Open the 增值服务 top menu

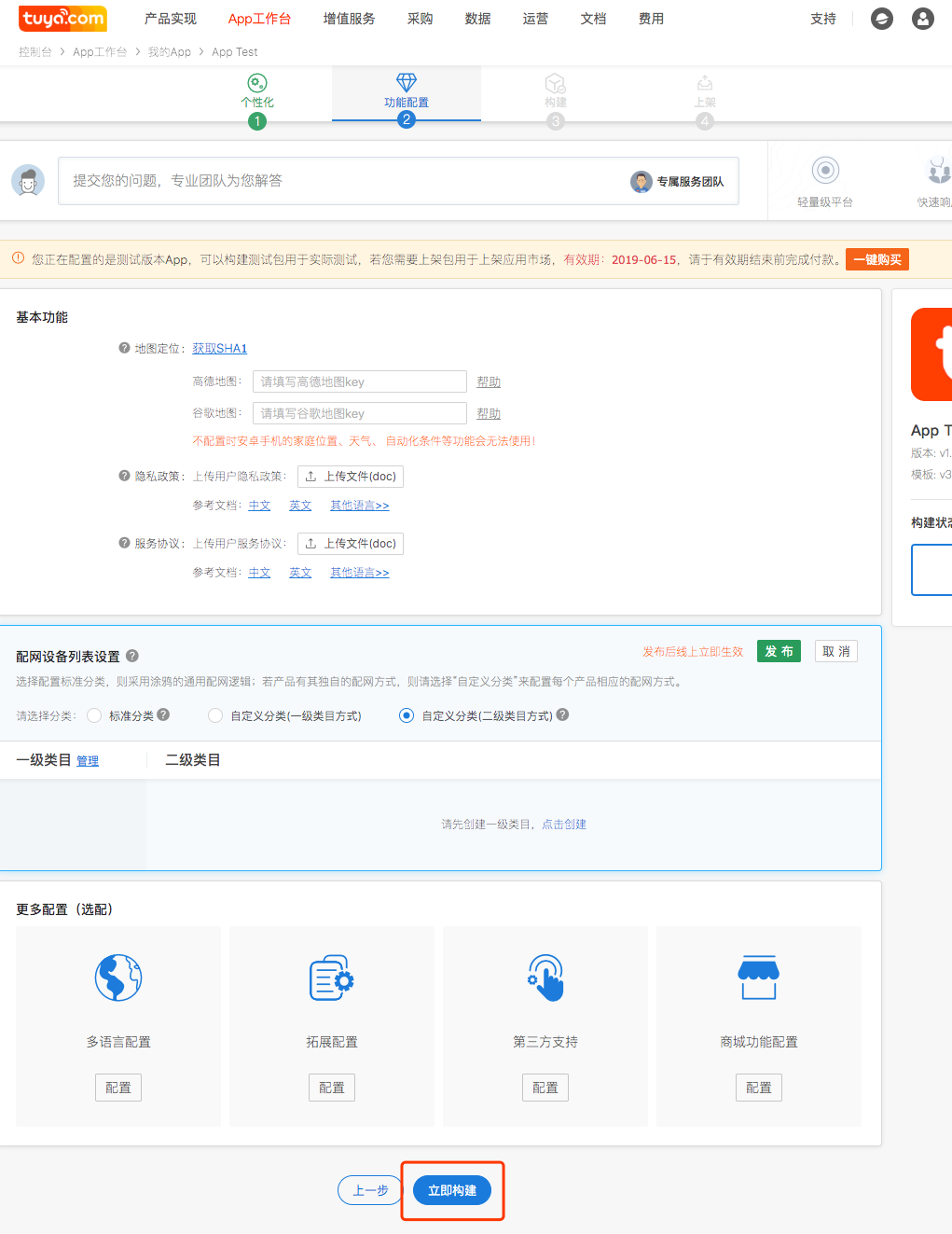click(349, 19)
